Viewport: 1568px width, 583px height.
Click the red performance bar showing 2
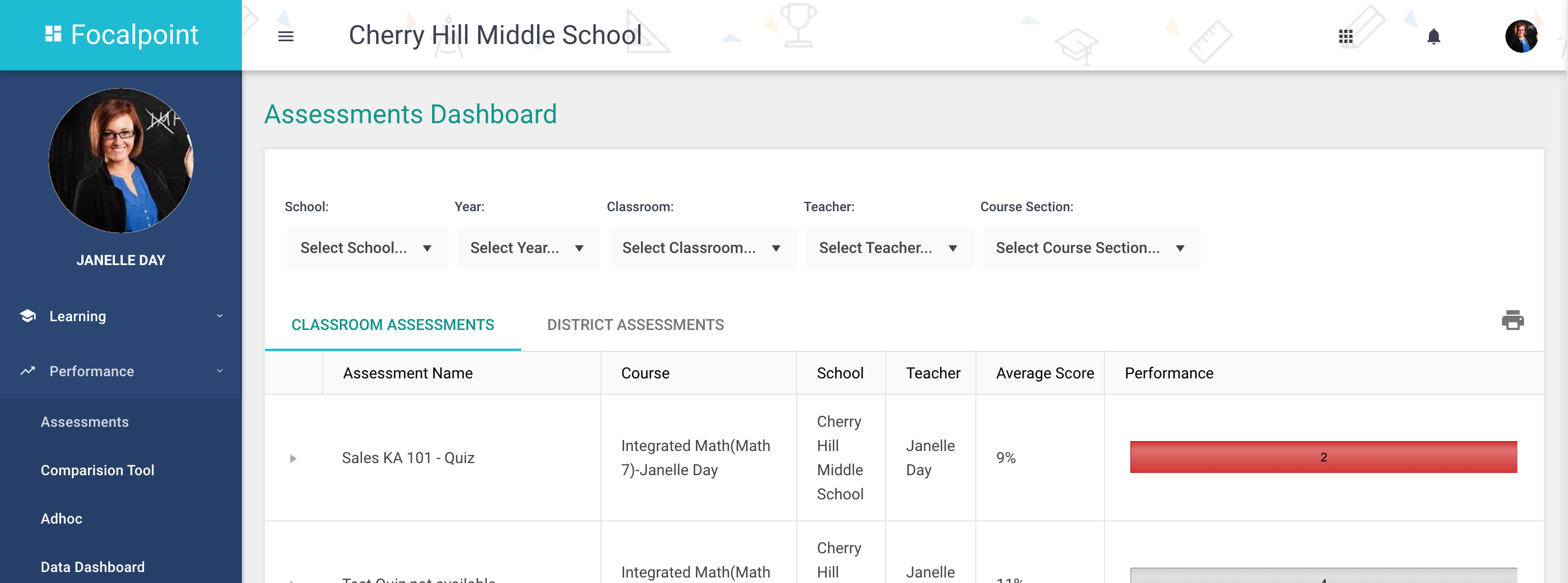point(1323,457)
